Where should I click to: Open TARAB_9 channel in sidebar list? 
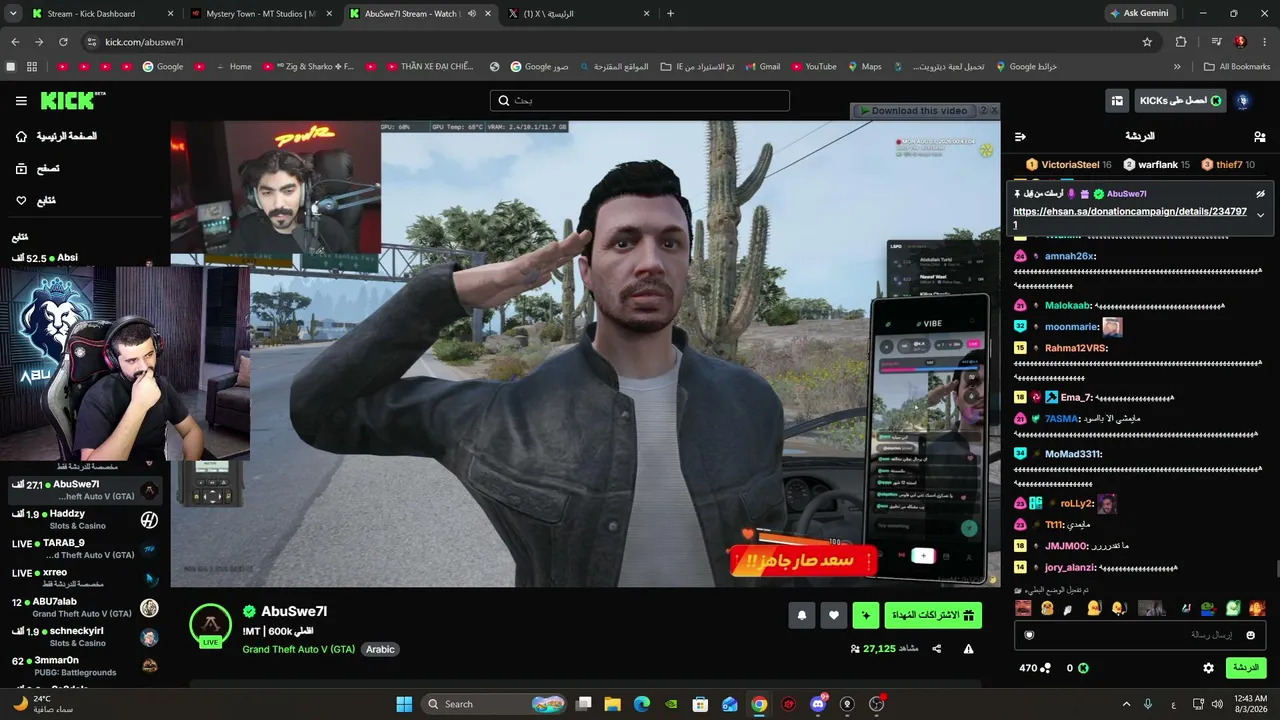pos(85,548)
